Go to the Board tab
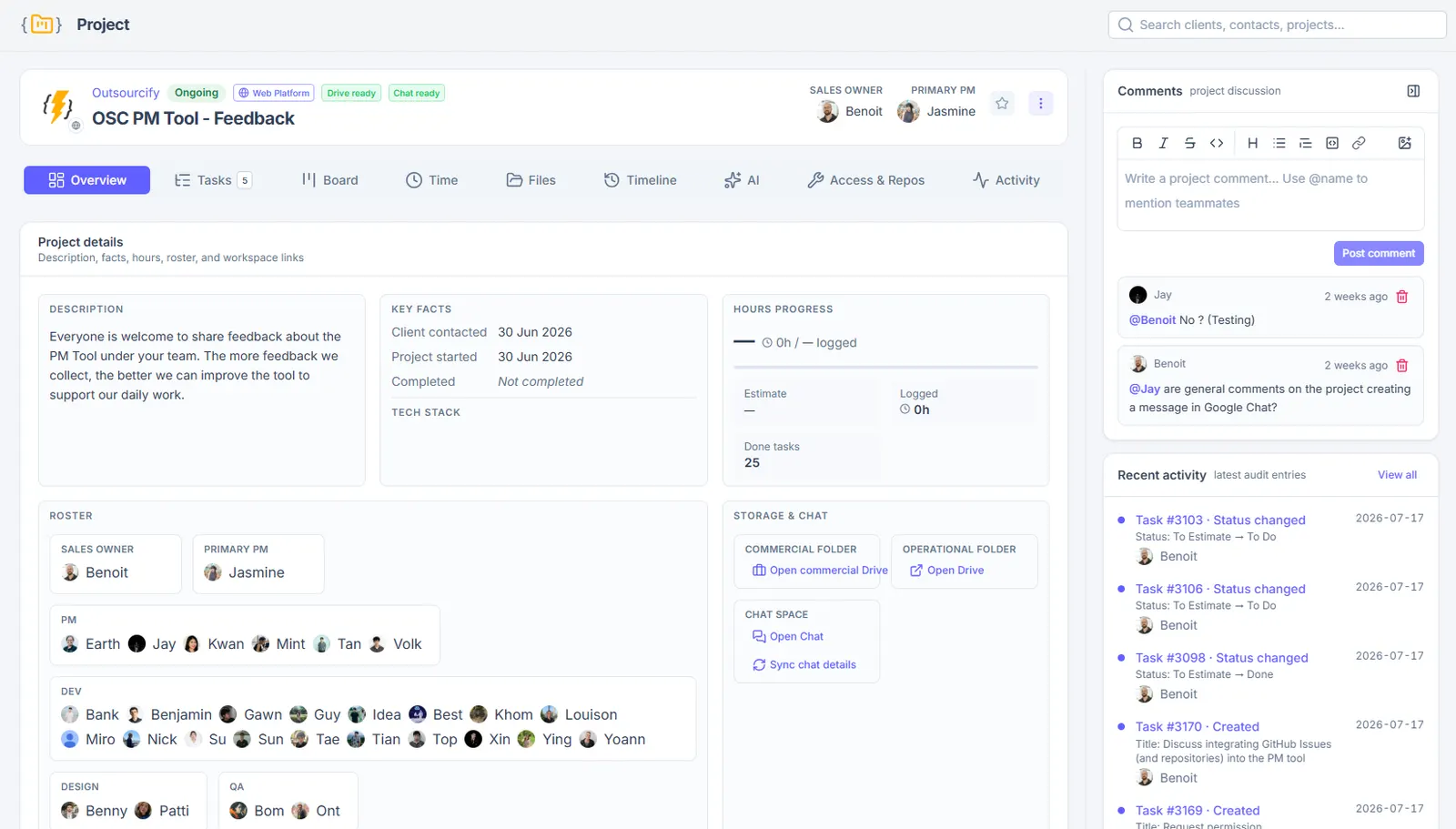 [x=329, y=180]
